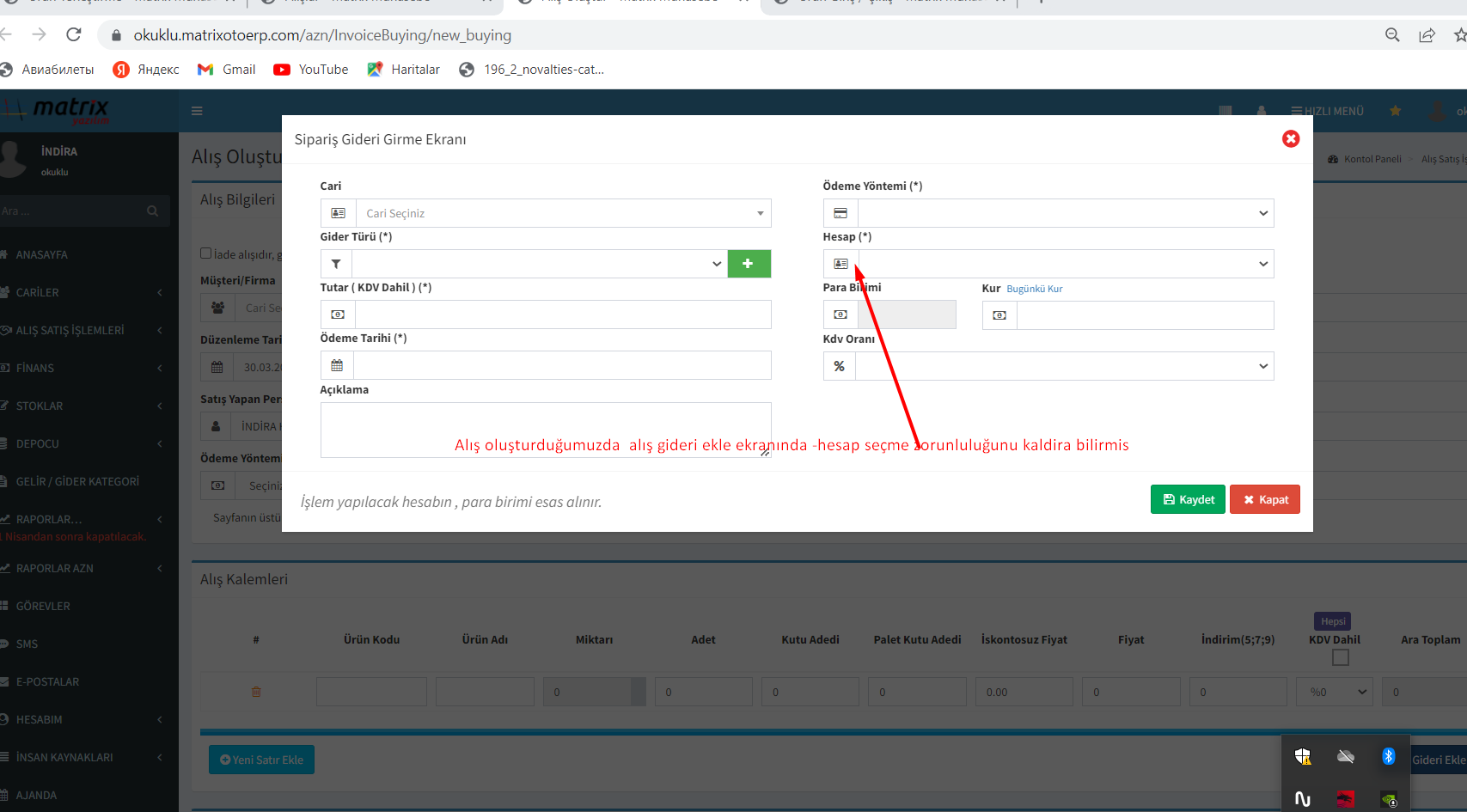Open the Hesap dropdown

[x=1064, y=264]
